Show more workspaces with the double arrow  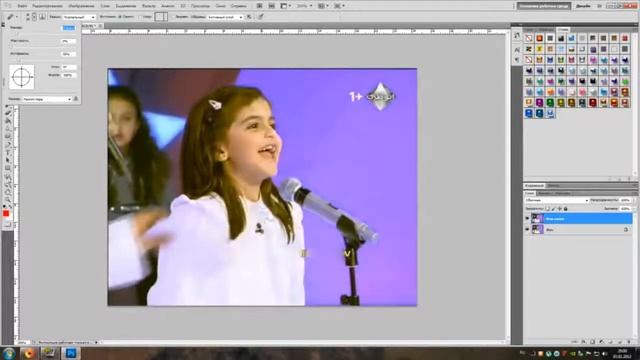(600, 6)
